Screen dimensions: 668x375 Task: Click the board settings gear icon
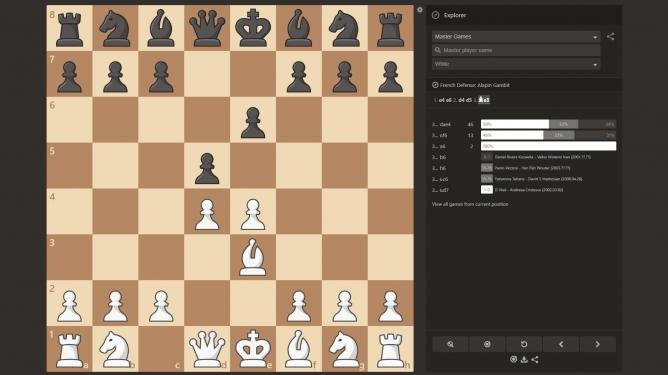click(420, 10)
